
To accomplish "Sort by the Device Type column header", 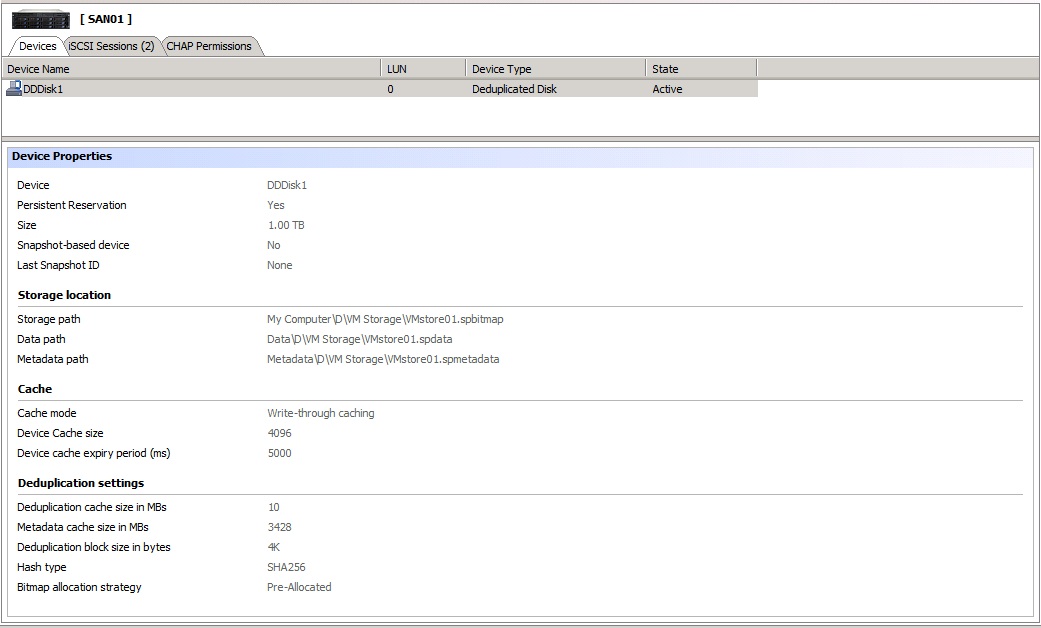I will (556, 69).
